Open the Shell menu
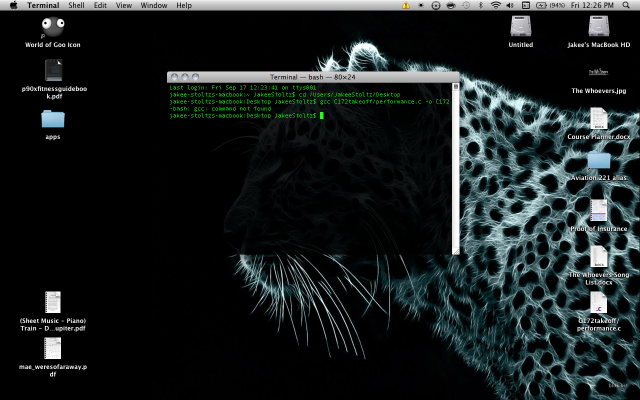640x400 pixels. pos(76,6)
